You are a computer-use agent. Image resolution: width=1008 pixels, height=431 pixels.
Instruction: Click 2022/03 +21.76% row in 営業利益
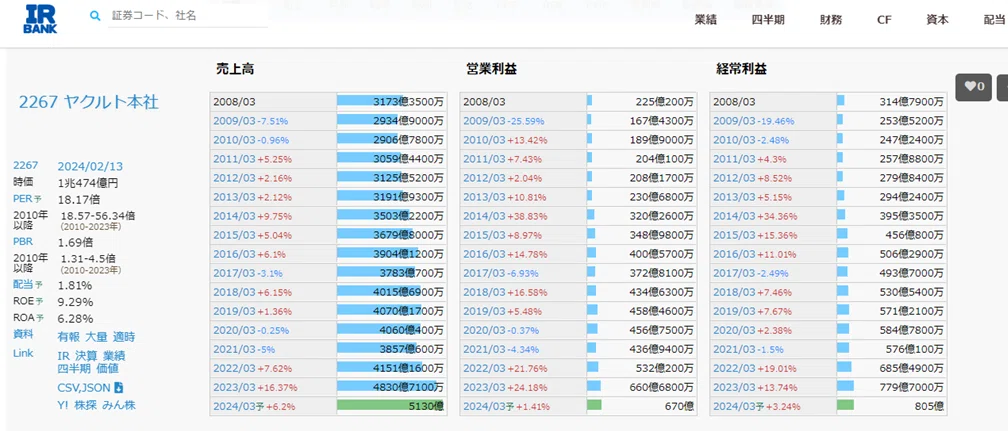(578, 369)
